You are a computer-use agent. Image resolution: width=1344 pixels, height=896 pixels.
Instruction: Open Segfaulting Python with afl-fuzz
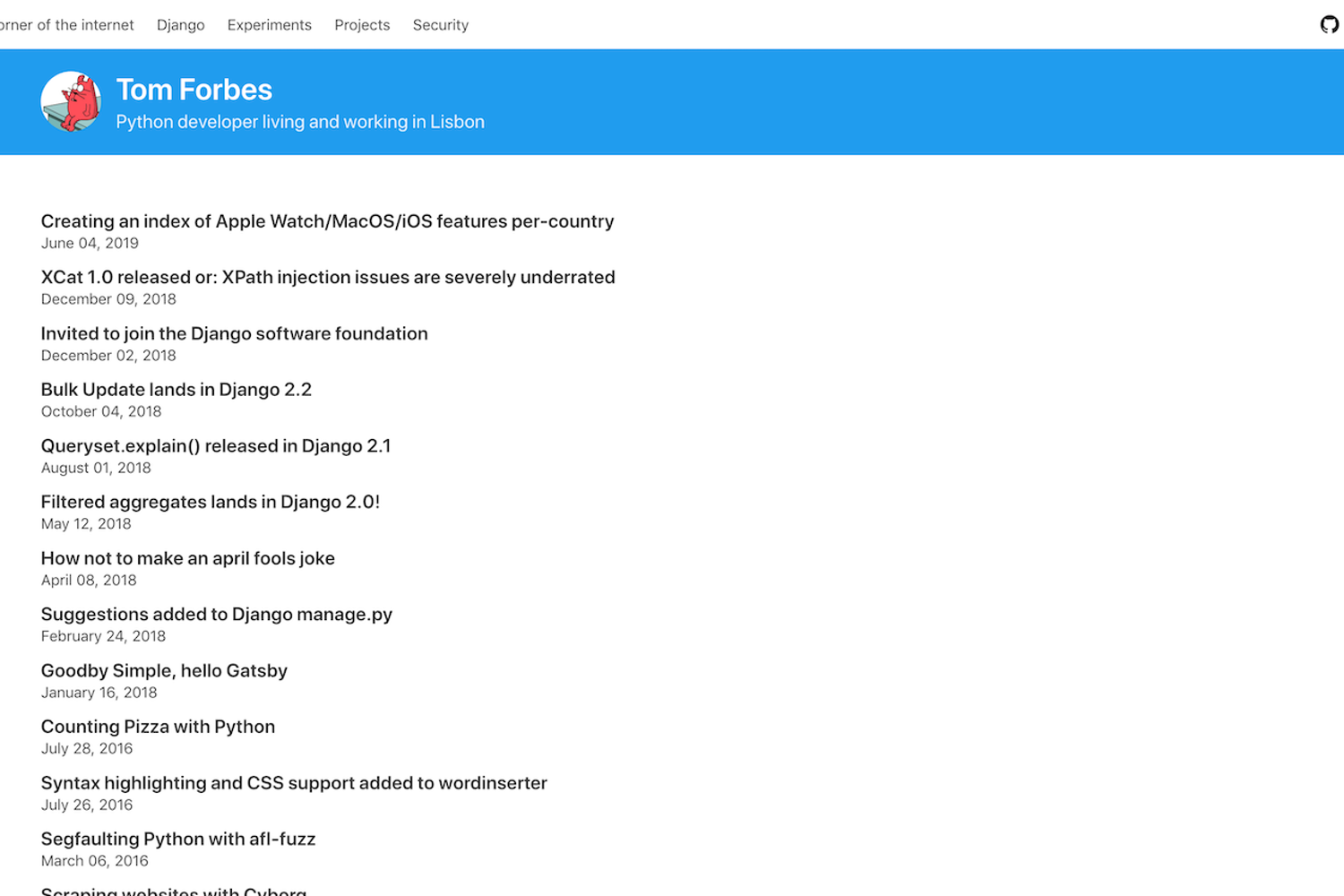(178, 839)
